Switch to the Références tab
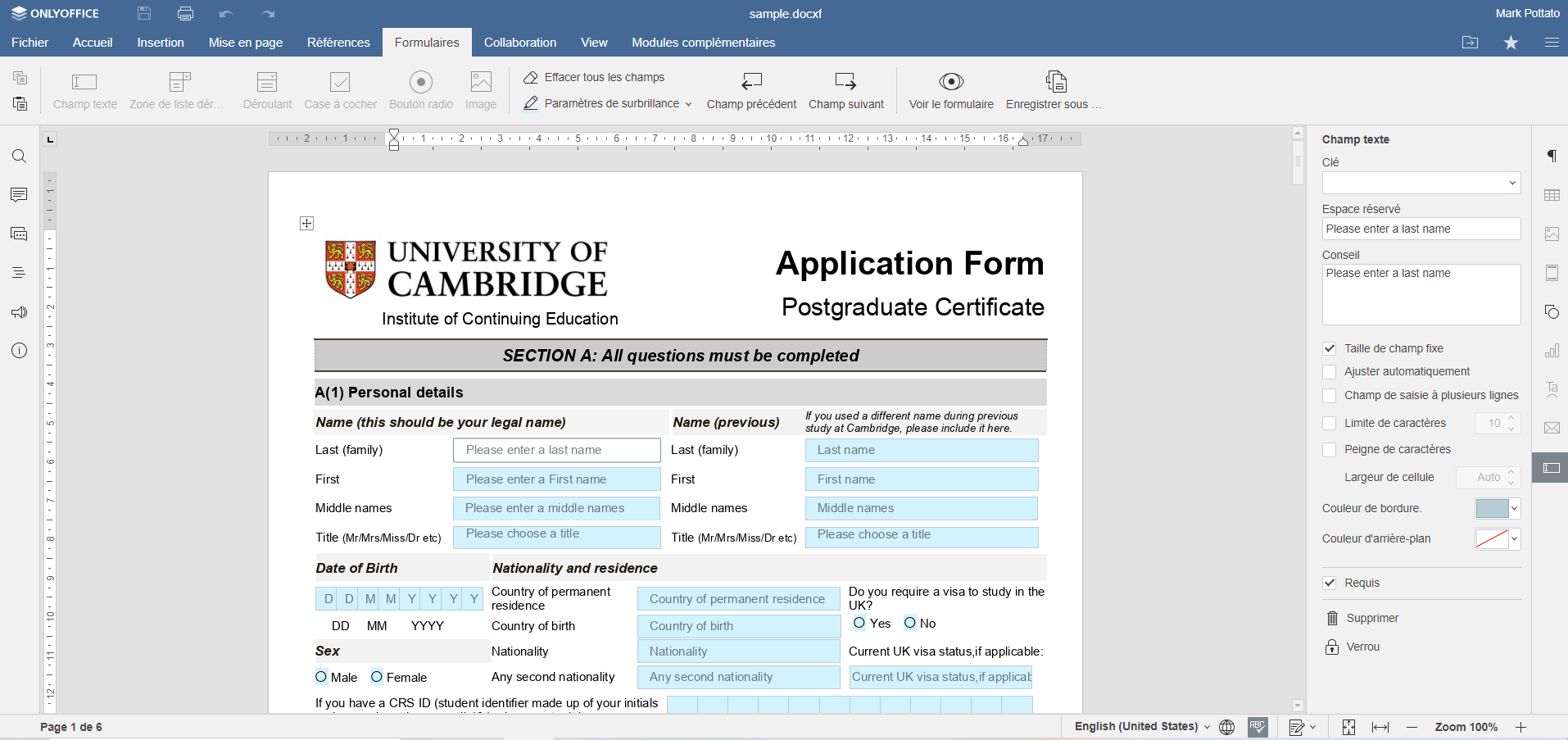The image size is (1568, 740). pyautogui.click(x=338, y=43)
